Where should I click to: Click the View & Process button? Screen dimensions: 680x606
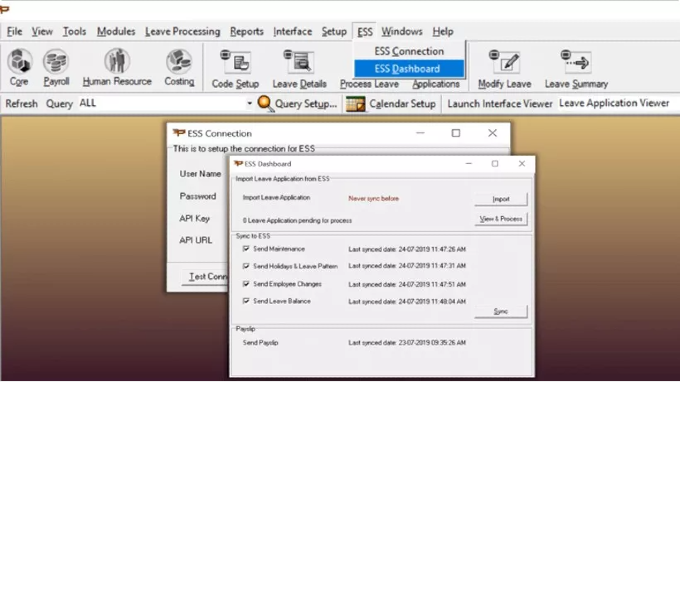[501, 219]
